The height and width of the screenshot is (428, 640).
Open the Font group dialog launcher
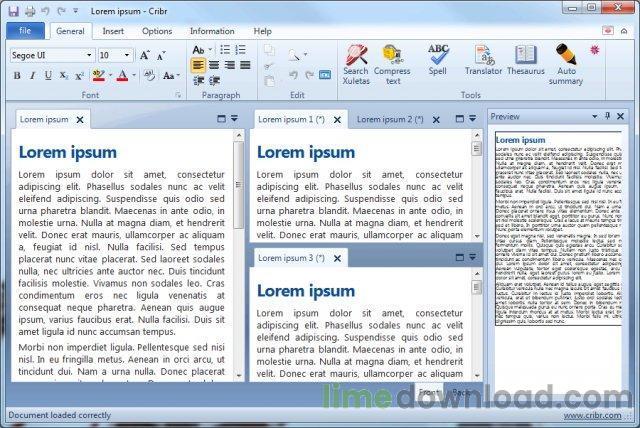178,95
